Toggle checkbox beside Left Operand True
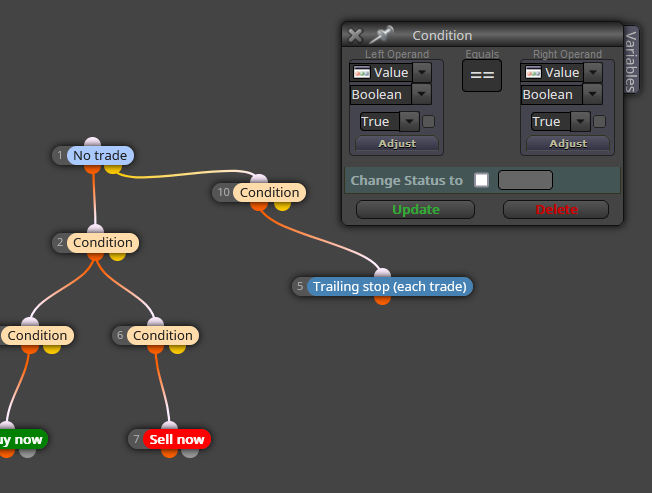 (x=428, y=121)
